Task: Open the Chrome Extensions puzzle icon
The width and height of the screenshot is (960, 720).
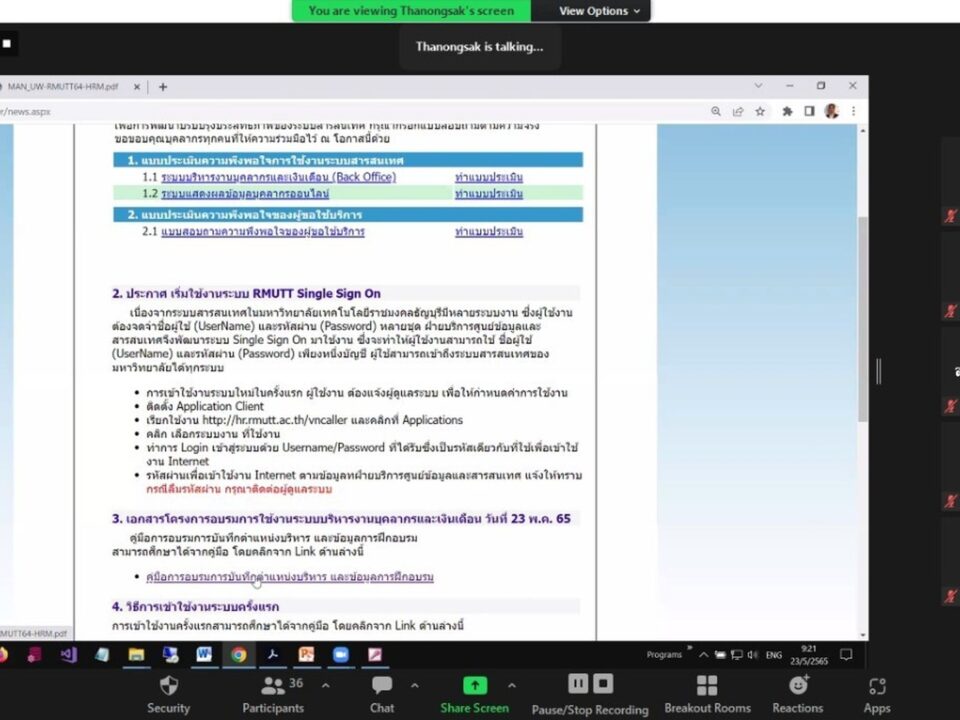Action: tap(787, 111)
